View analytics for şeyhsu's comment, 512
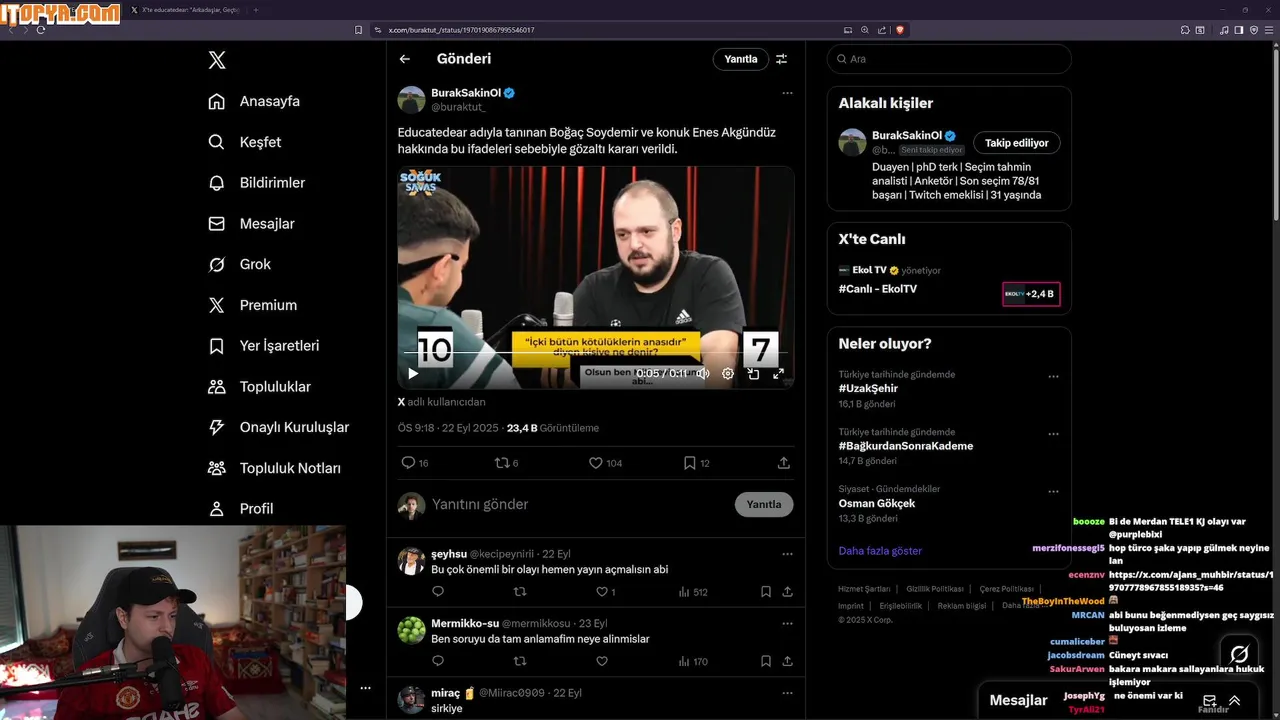 [x=693, y=592]
